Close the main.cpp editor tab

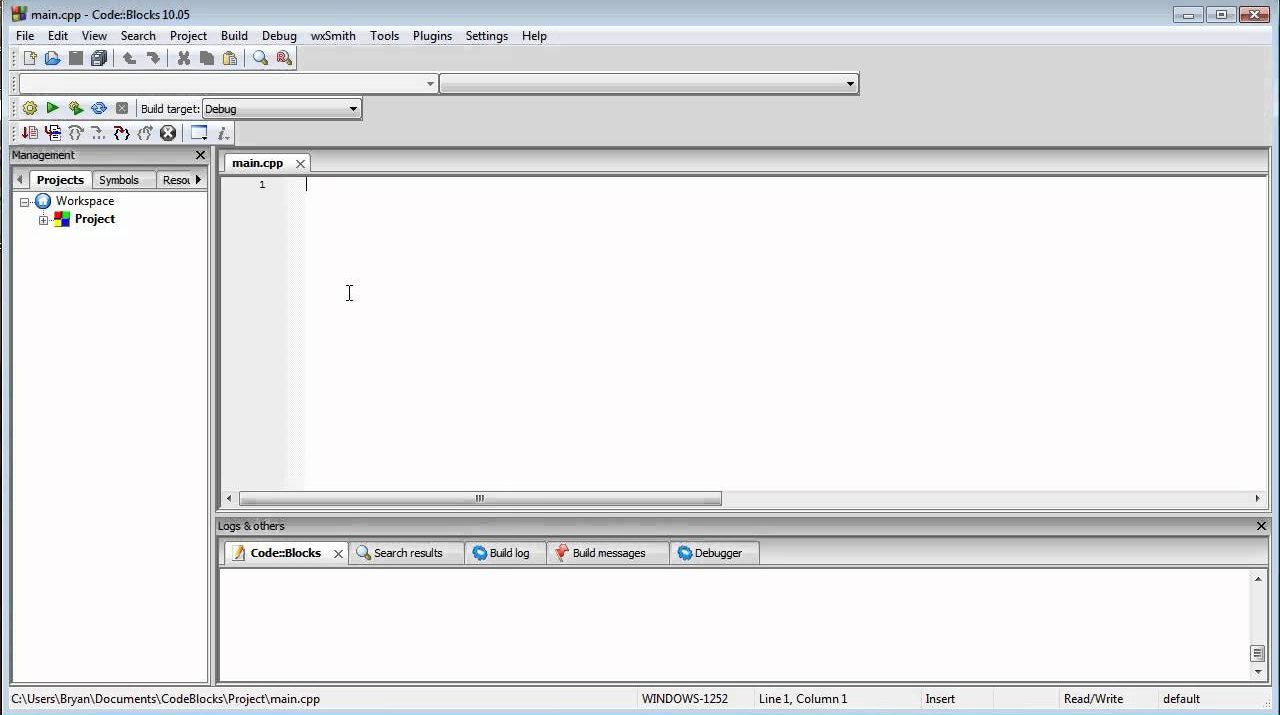[x=300, y=163]
